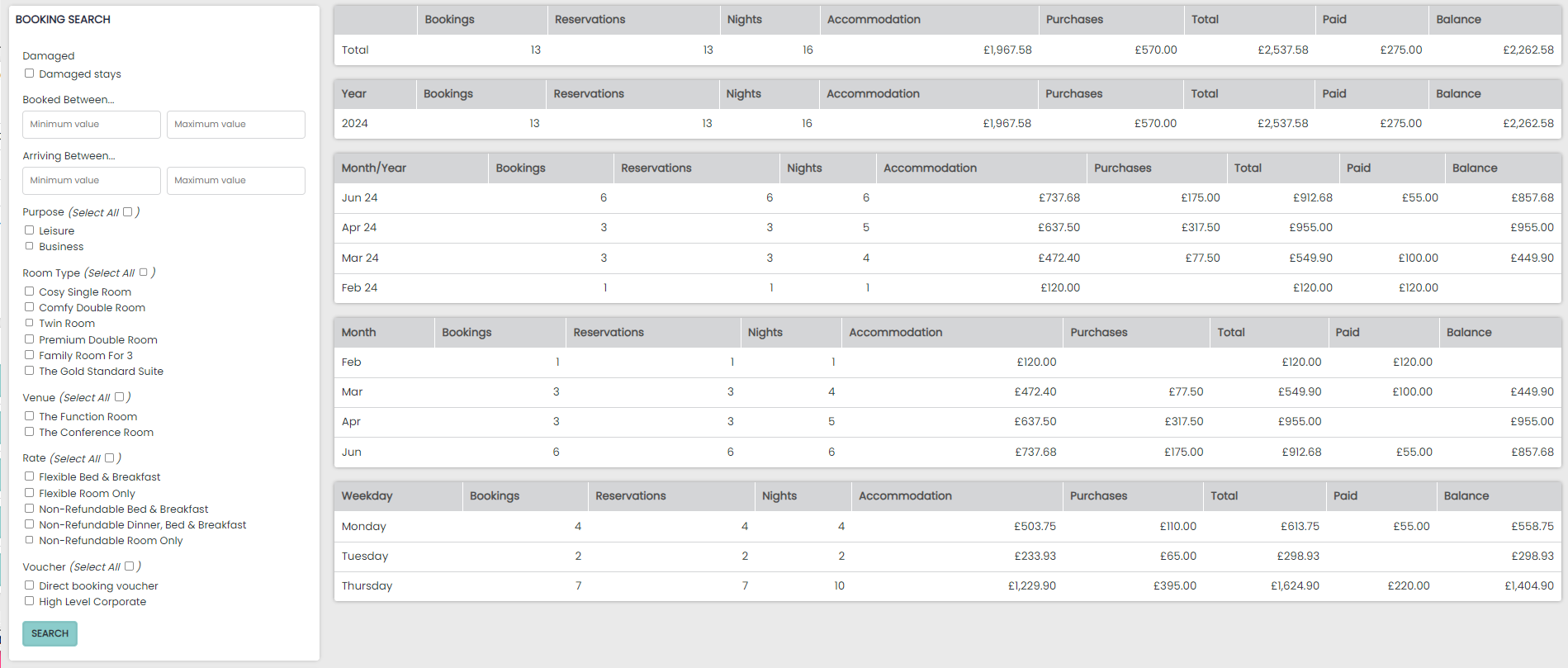Select all Venue options checkbox
1568x668 pixels.
point(120,397)
